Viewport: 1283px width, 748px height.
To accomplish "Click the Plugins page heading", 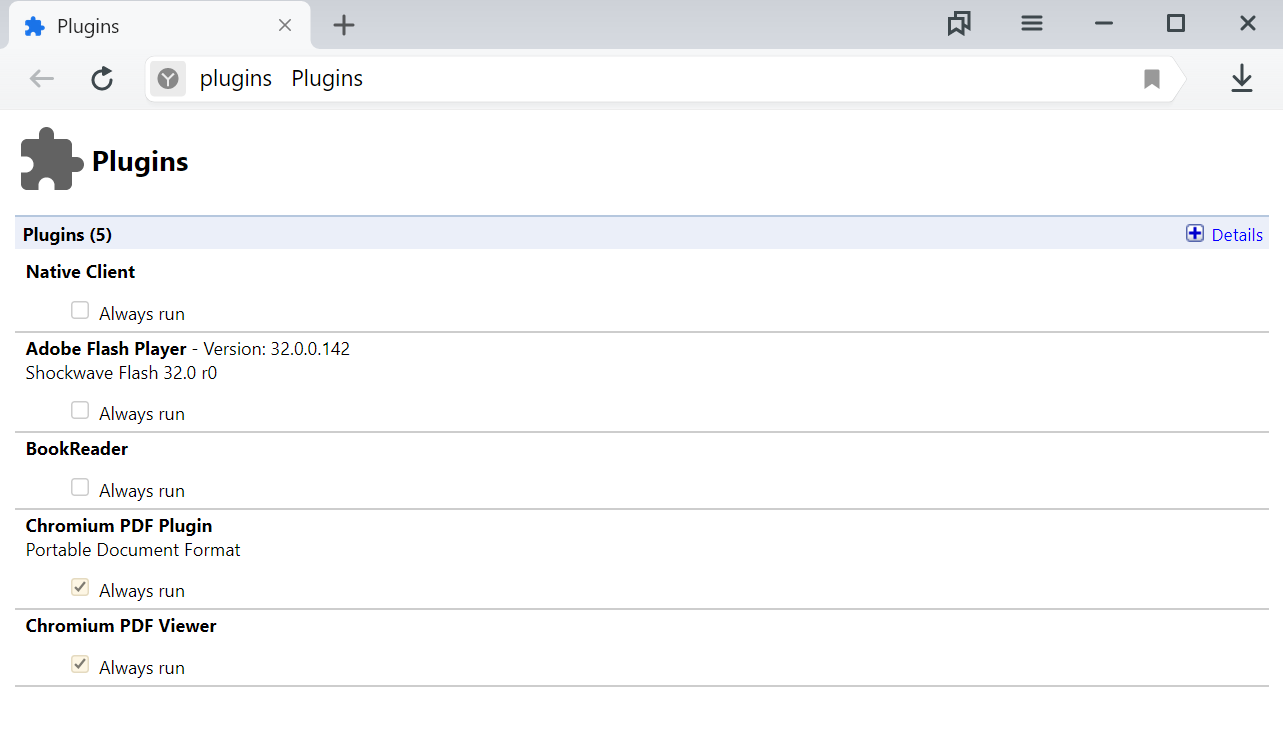I will tap(140, 161).
